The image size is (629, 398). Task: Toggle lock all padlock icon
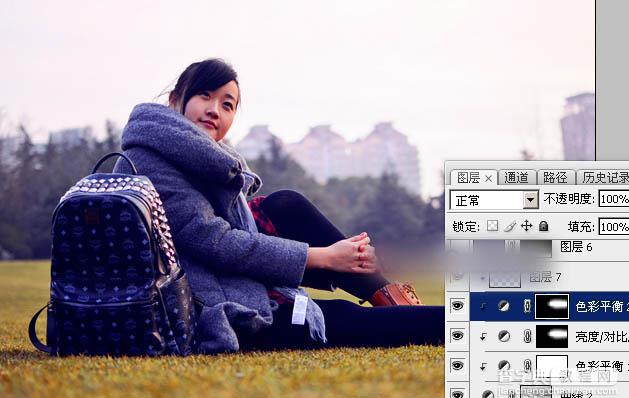click(x=544, y=226)
